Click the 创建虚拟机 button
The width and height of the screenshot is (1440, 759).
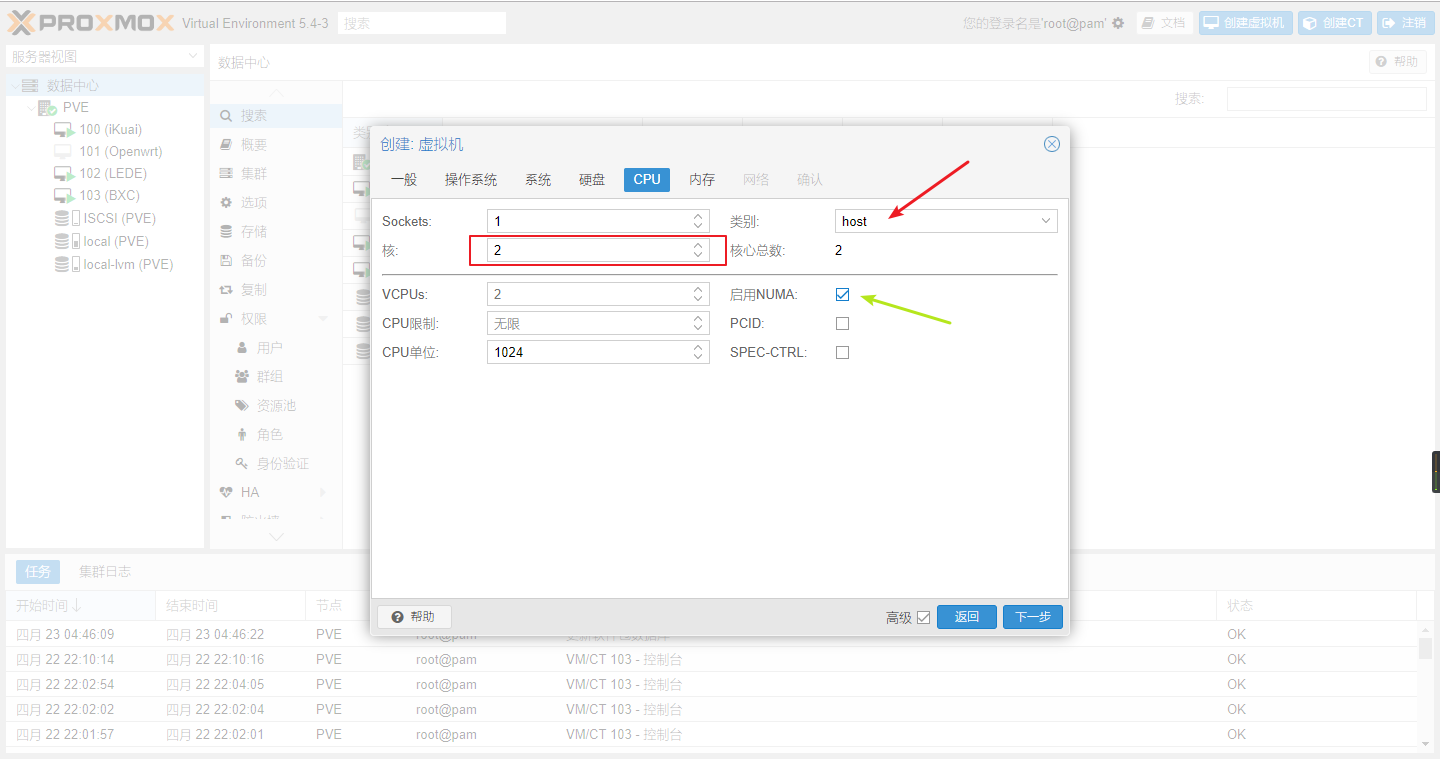pyautogui.click(x=1246, y=23)
